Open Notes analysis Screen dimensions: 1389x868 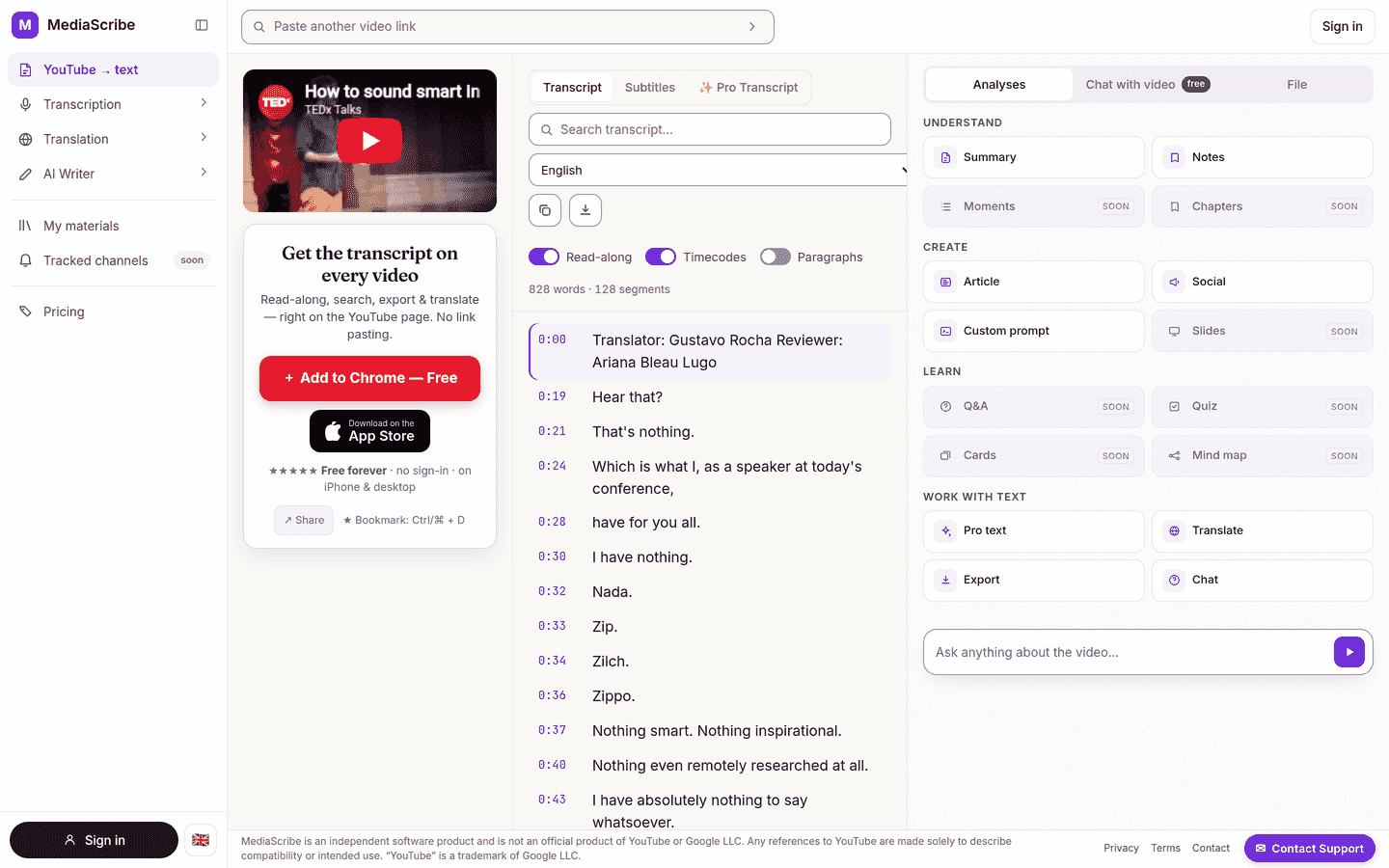[1263, 157]
